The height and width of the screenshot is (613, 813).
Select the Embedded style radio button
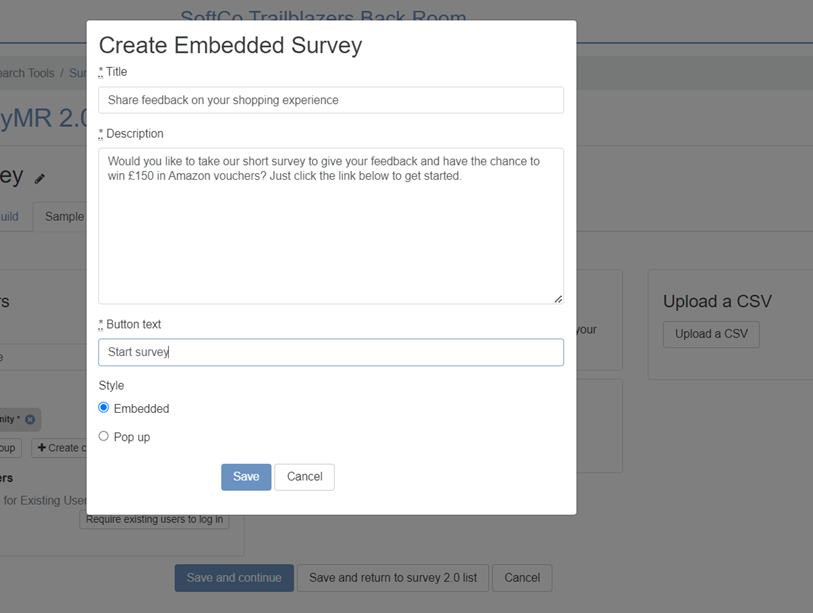pyautogui.click(x=103, y=407)
